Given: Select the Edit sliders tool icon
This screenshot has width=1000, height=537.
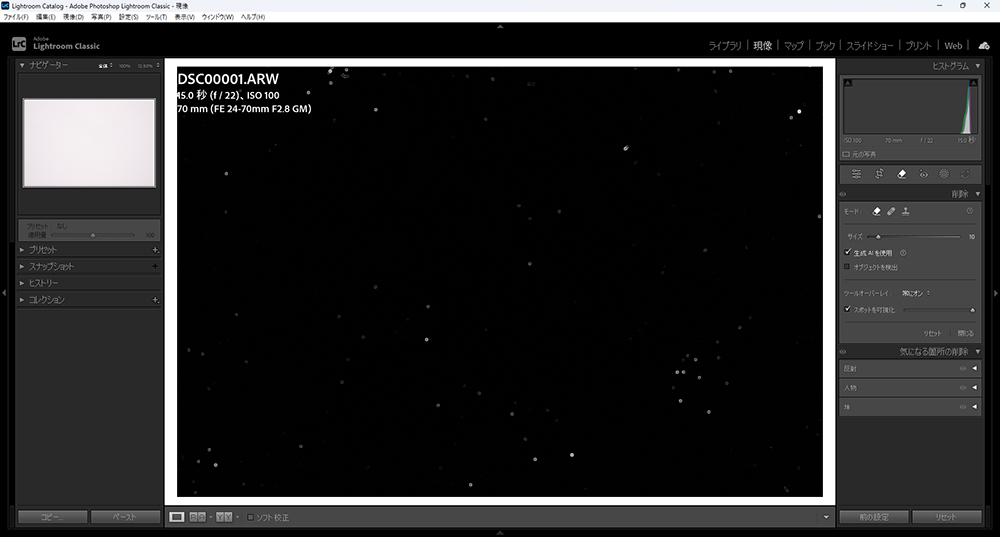Looking at the screenshot, I should 857,174.
